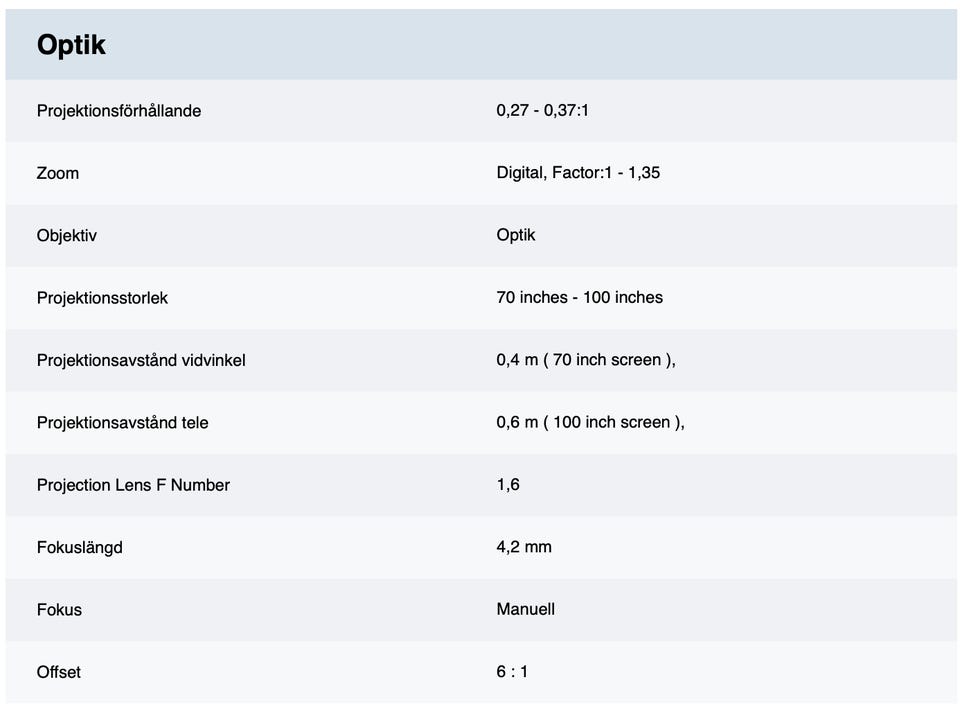Viewport: 960px width, 718px height.
Task: Click the 4,2 mm focal length value
Action: (524, 547)
